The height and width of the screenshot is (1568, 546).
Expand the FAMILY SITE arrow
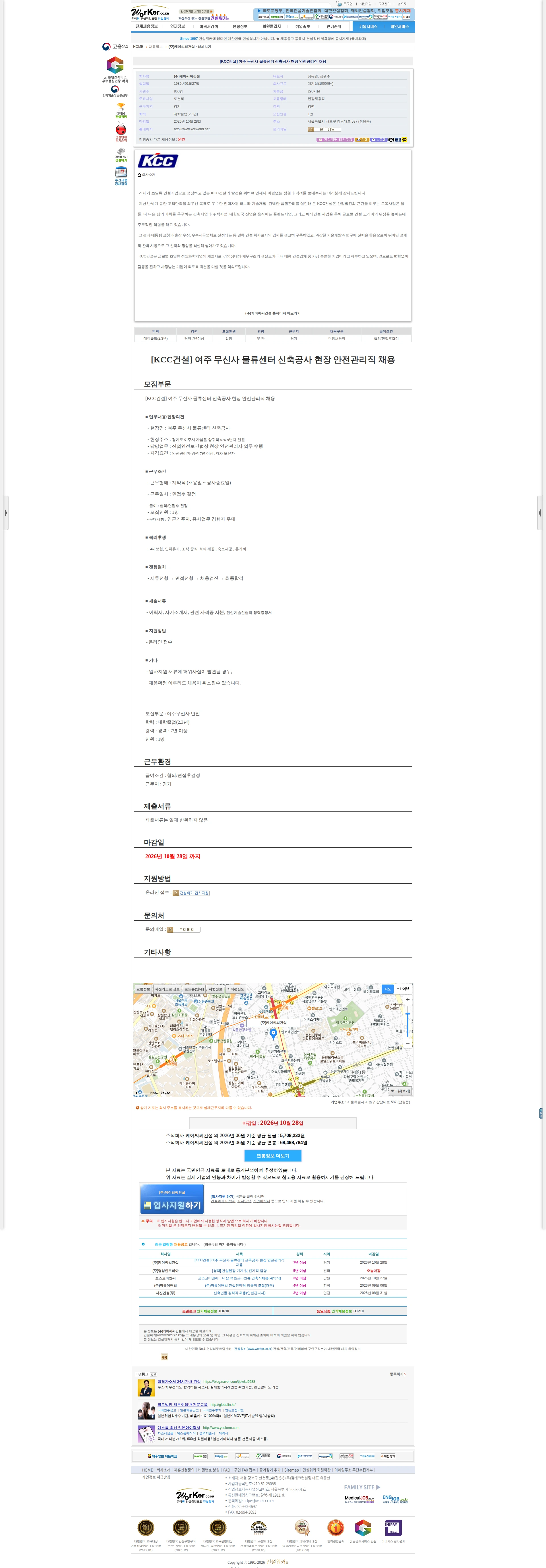(x=378, y=1487)
